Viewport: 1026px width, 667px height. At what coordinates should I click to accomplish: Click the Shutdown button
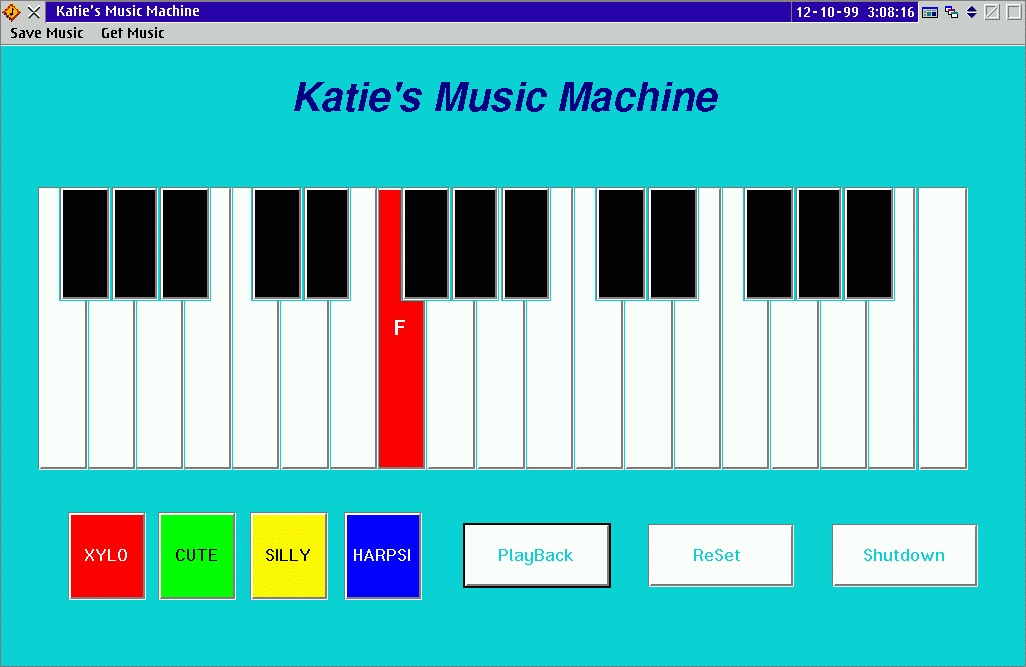pyautogui.click(x=904, y=555)
